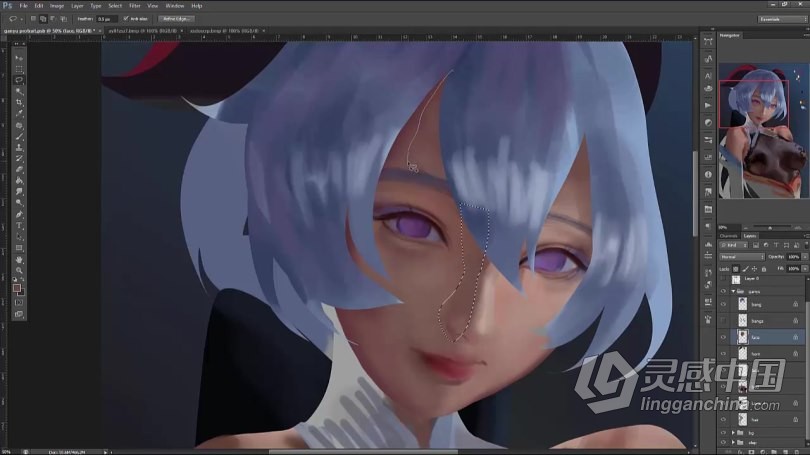Switch to third document tab at 100%
Screen dimensions: 810x455
coord(224,31)
